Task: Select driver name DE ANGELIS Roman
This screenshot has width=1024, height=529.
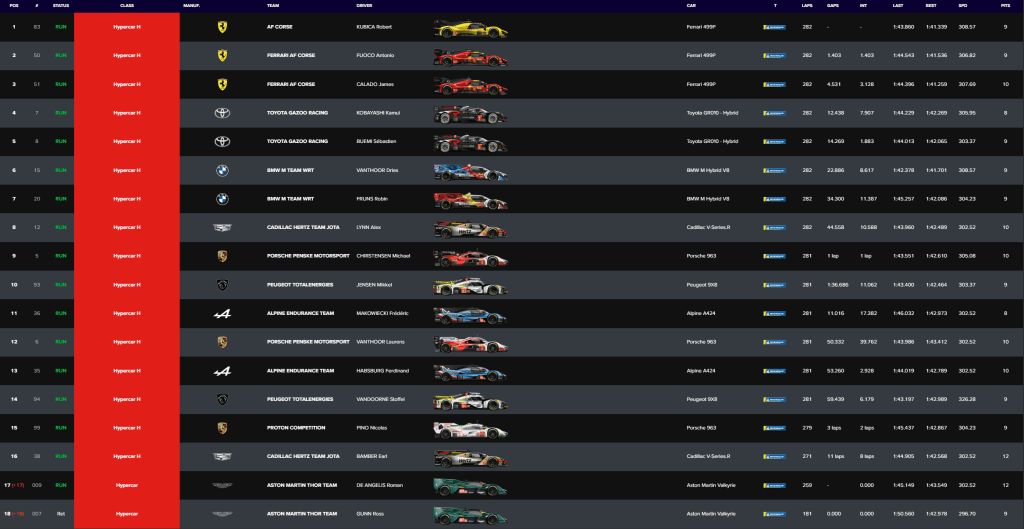Action: coord(379,485)
